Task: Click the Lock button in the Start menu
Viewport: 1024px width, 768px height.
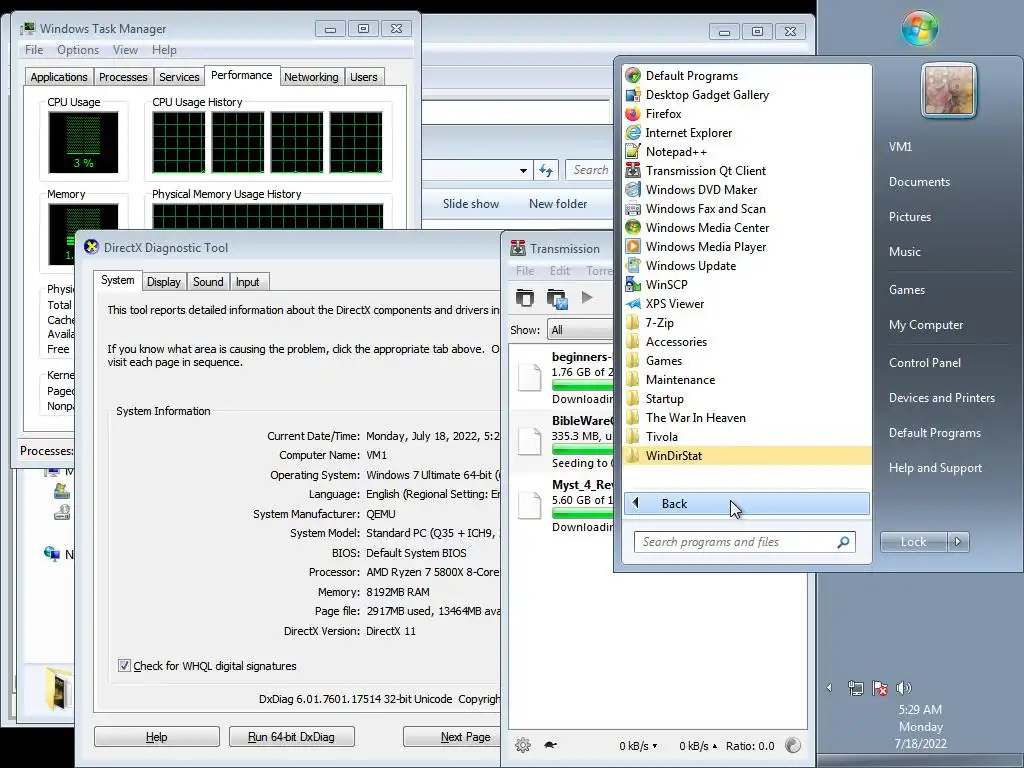Action: (x=914, y=541)
